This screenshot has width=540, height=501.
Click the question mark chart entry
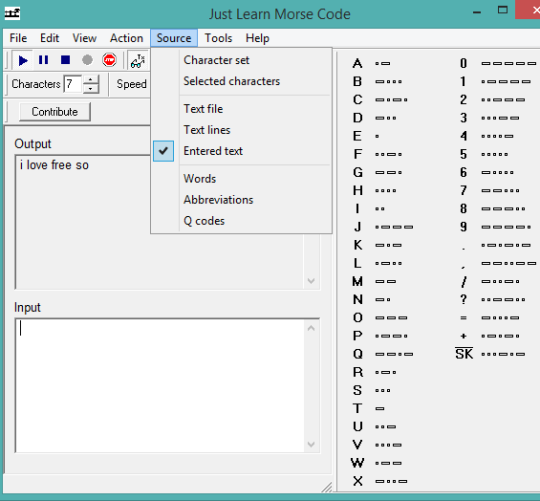click(464, 300)
